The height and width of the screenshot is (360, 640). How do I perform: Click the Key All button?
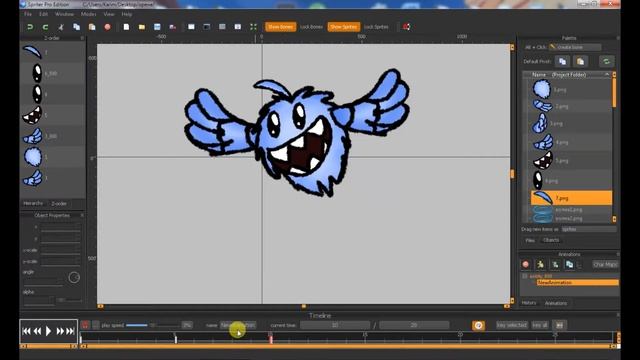pos(540,325)
